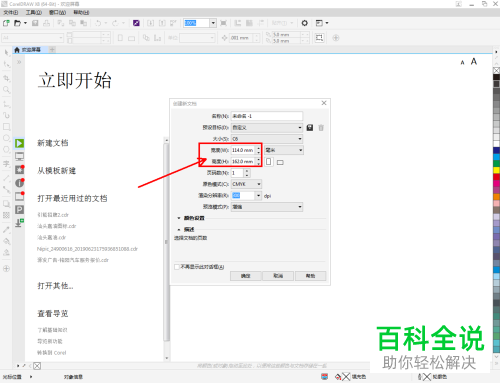Increase the number of pages stepper
The width and height of the screenshot is (500, 383).
(247, 171)
